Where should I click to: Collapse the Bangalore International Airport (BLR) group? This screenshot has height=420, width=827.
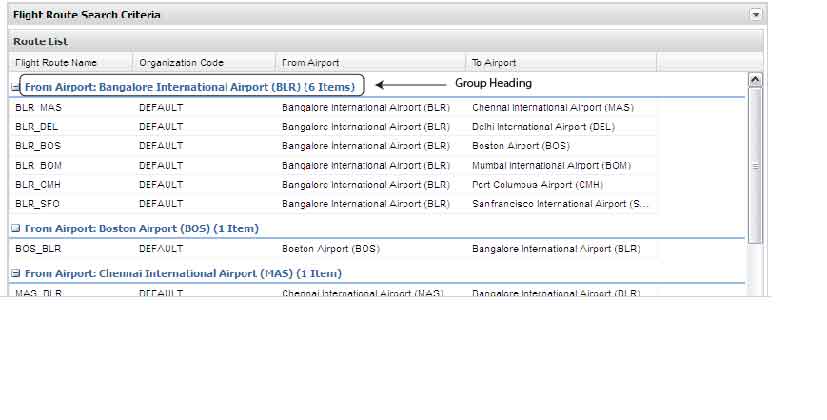(x=15, y=87)
